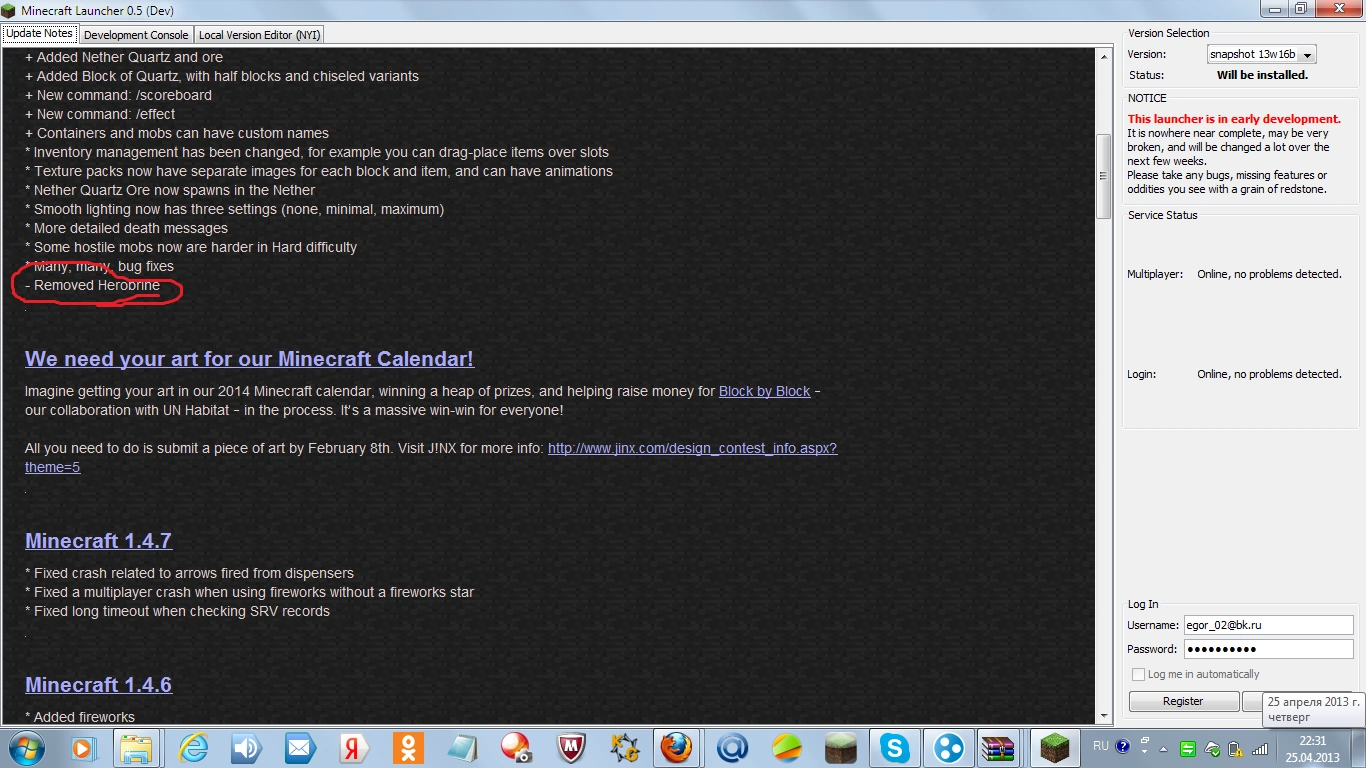This screenshot has width=1366, height=768.
Task: Click the update notes scrollbar thumb
Action: [1104, 176]
